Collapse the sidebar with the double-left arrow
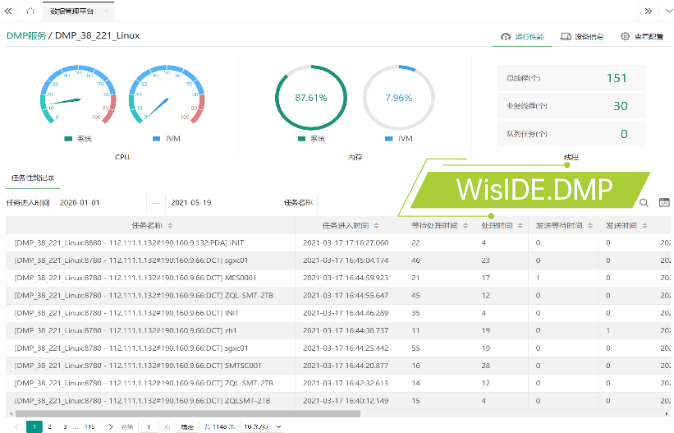The height and width of the screenshot is (433, 674). pos(8,10)
